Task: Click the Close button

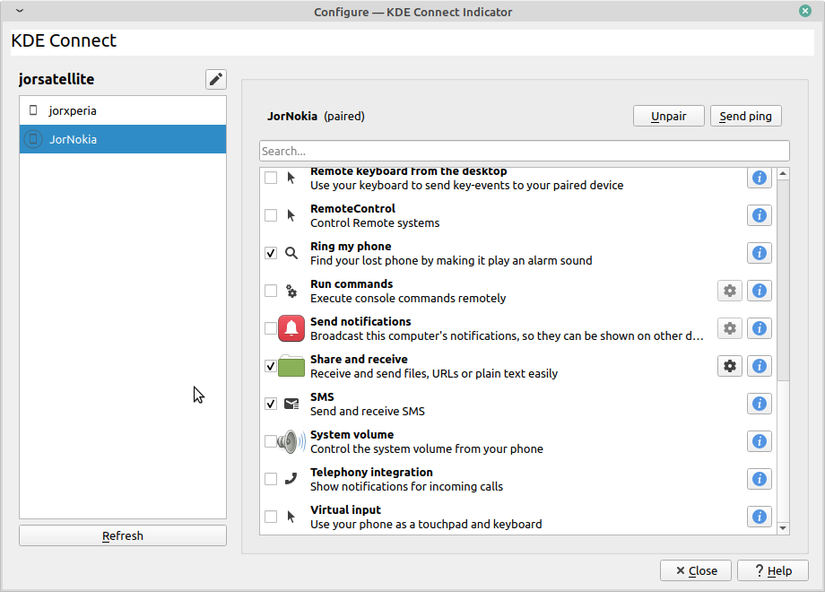Action: [x=696, y=570]
